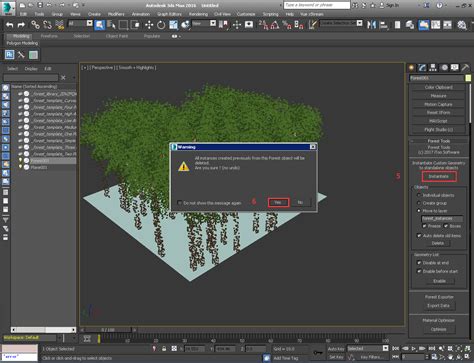This screenshot has width=474, height=363.
Task: Activate the Select Object tool
Action: [x=99, y=25]
